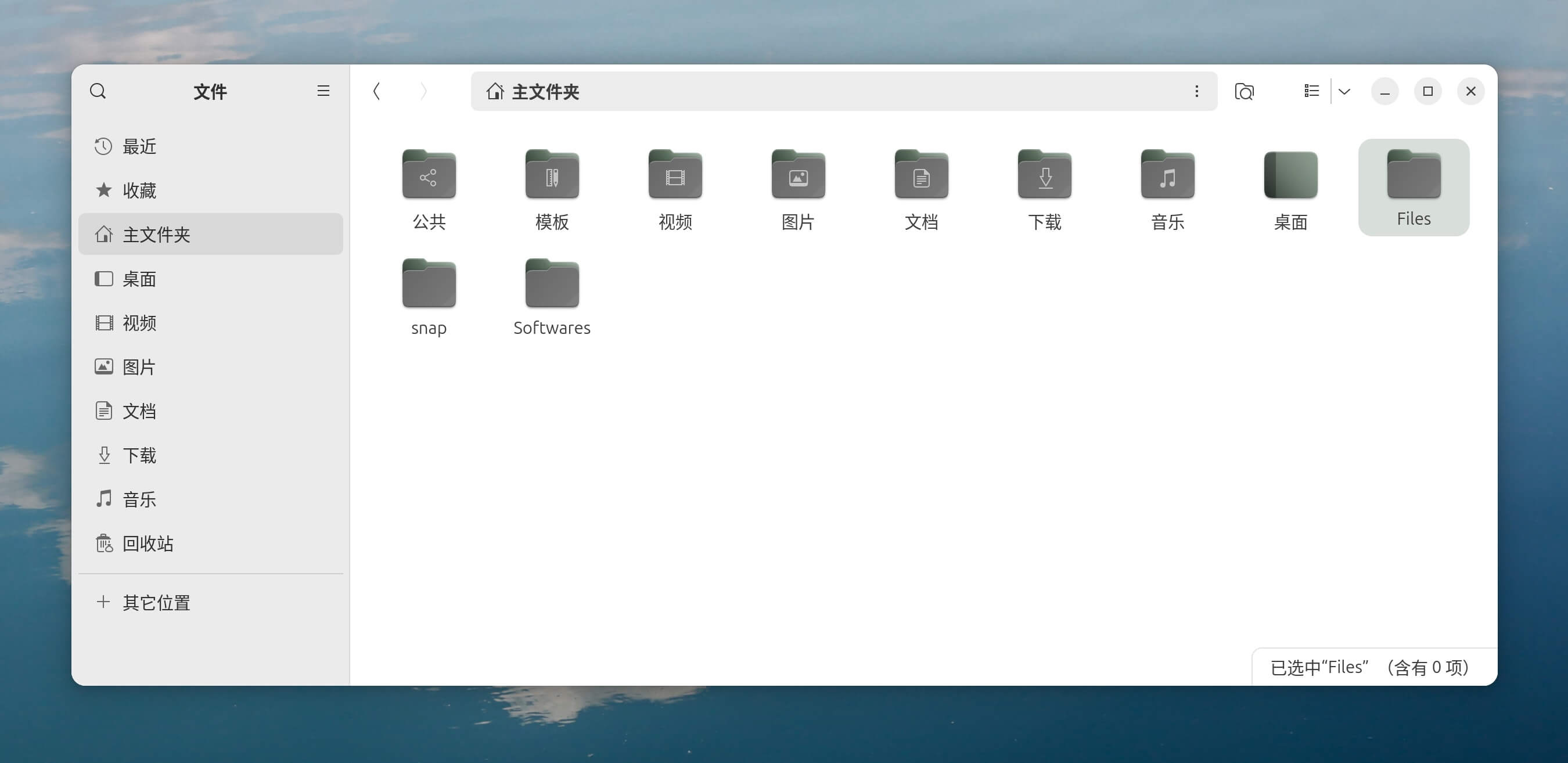Open Recent (最近) in sidebar
Viewport: 1568px width, 763px height.
click(139, 147)
